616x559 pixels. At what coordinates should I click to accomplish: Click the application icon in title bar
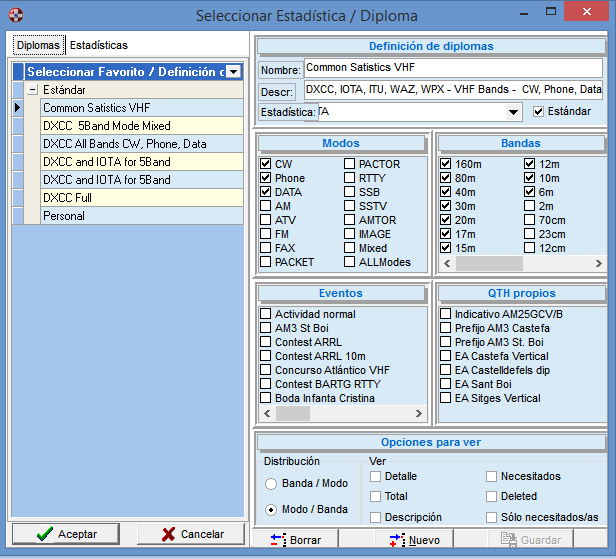tap(13, 15)
